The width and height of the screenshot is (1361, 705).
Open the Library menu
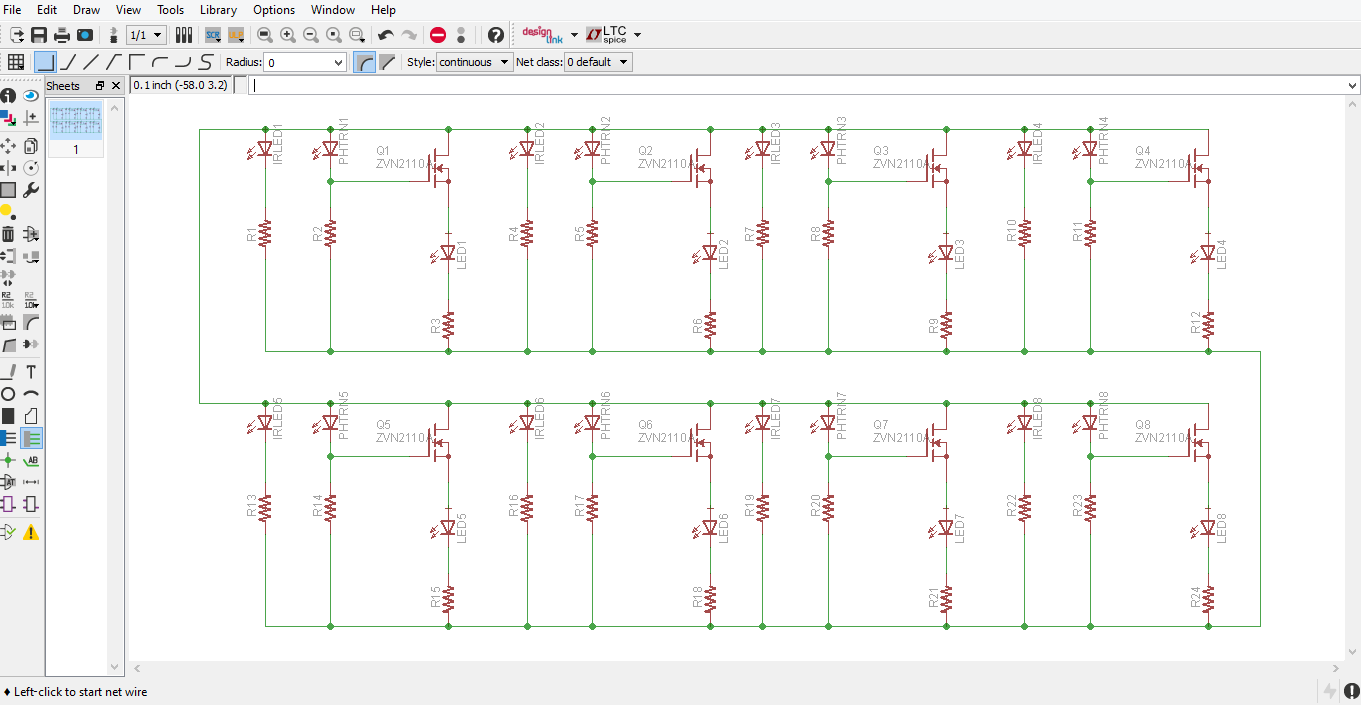point(218,10)
